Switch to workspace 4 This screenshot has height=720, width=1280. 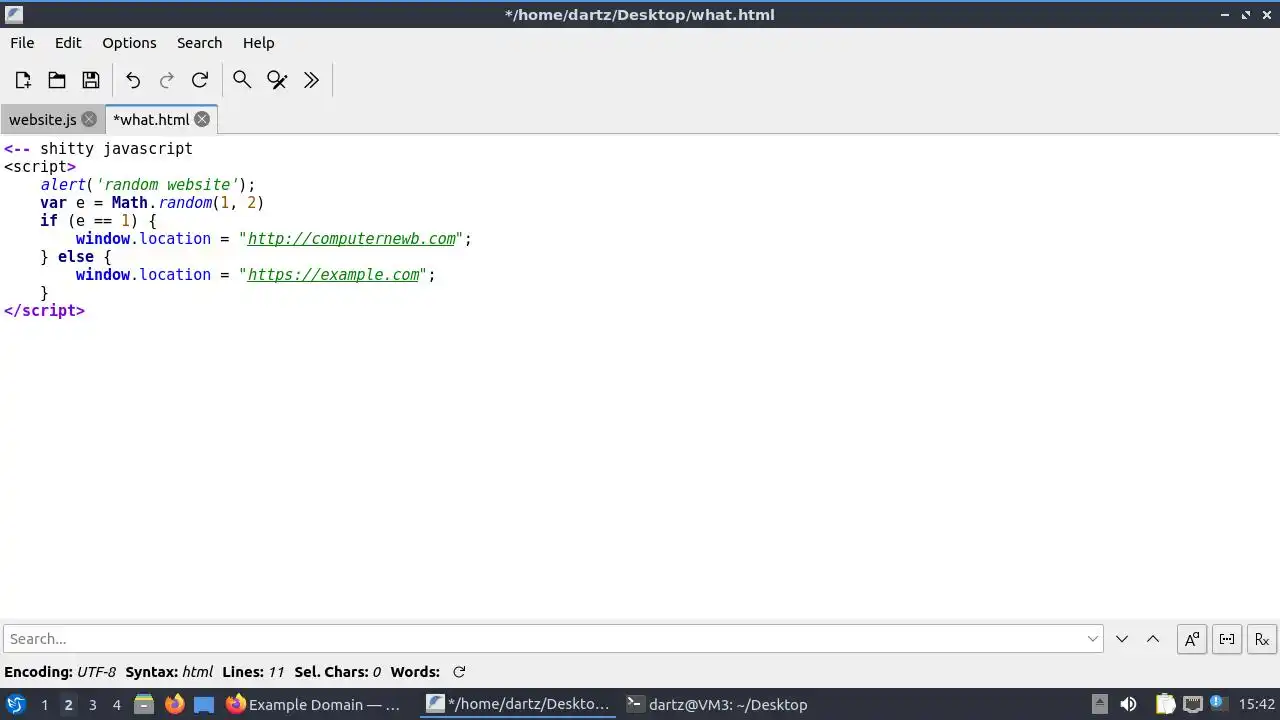click(x=117, y=704)
